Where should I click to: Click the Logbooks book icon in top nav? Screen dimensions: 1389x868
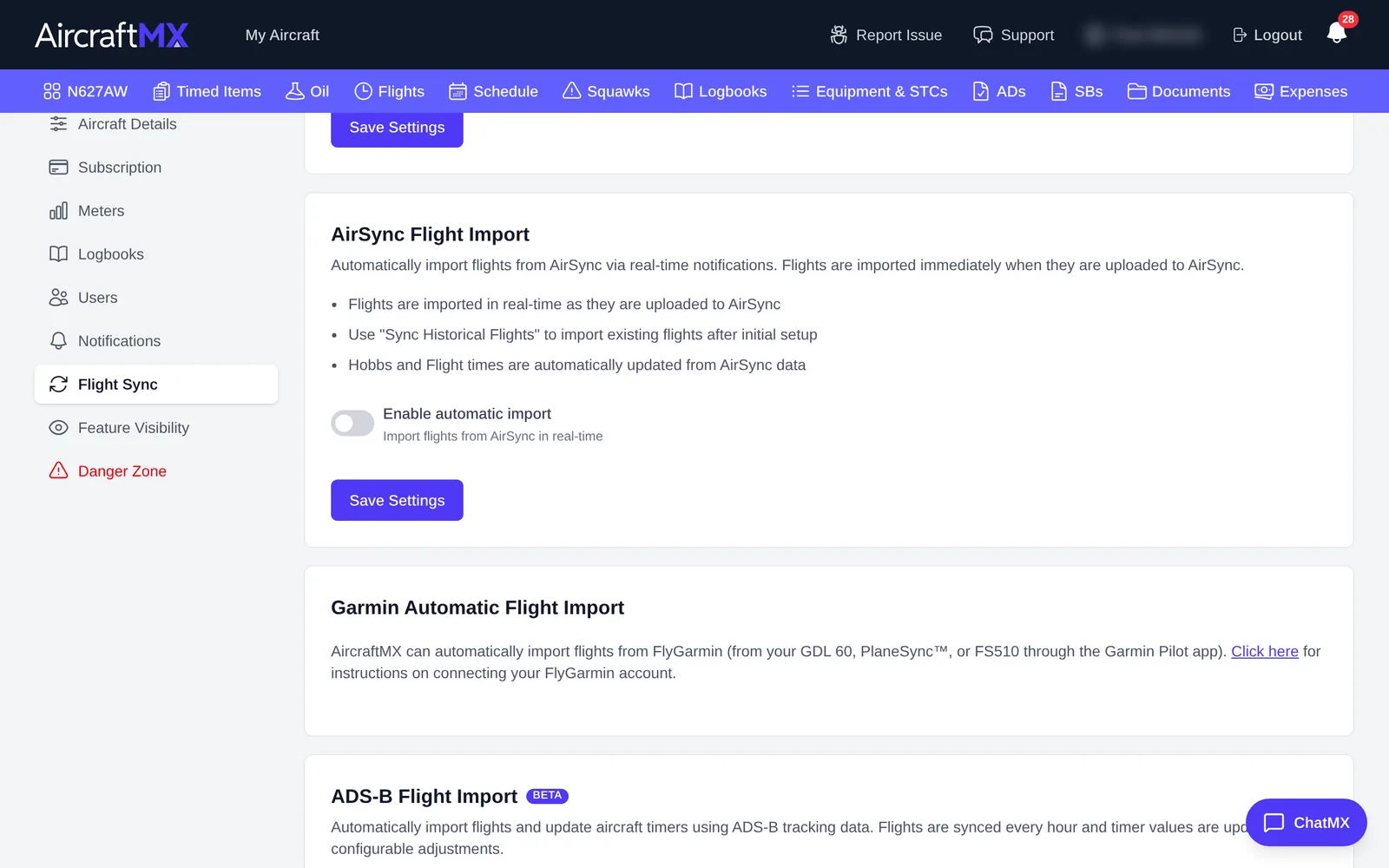click(683, 91)
